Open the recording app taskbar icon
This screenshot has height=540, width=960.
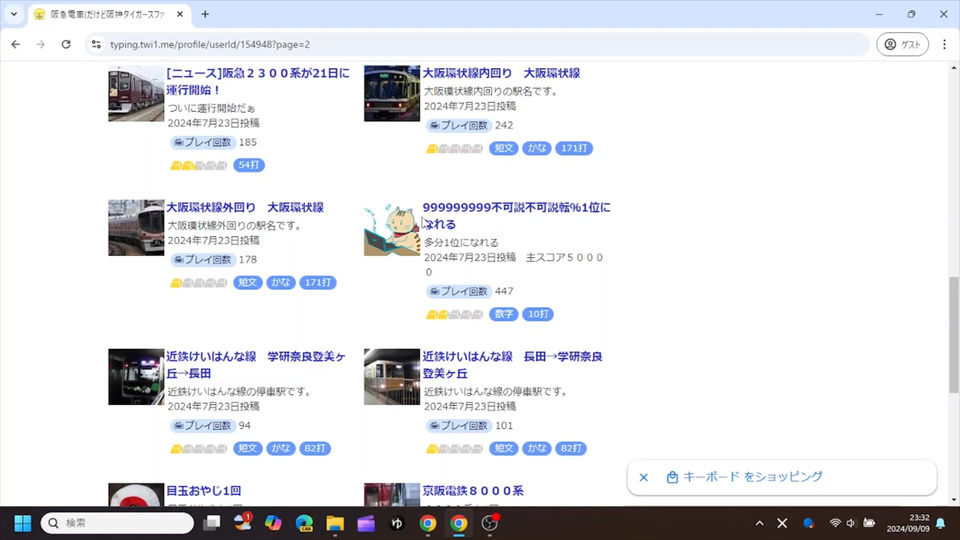pos(490,523)
